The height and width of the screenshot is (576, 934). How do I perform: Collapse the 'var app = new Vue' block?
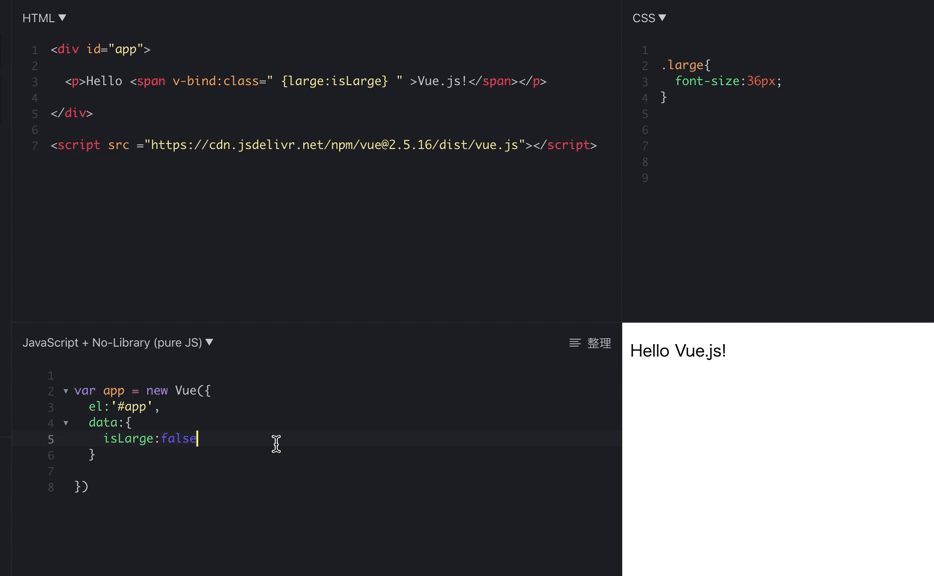[x=66, y=391]
